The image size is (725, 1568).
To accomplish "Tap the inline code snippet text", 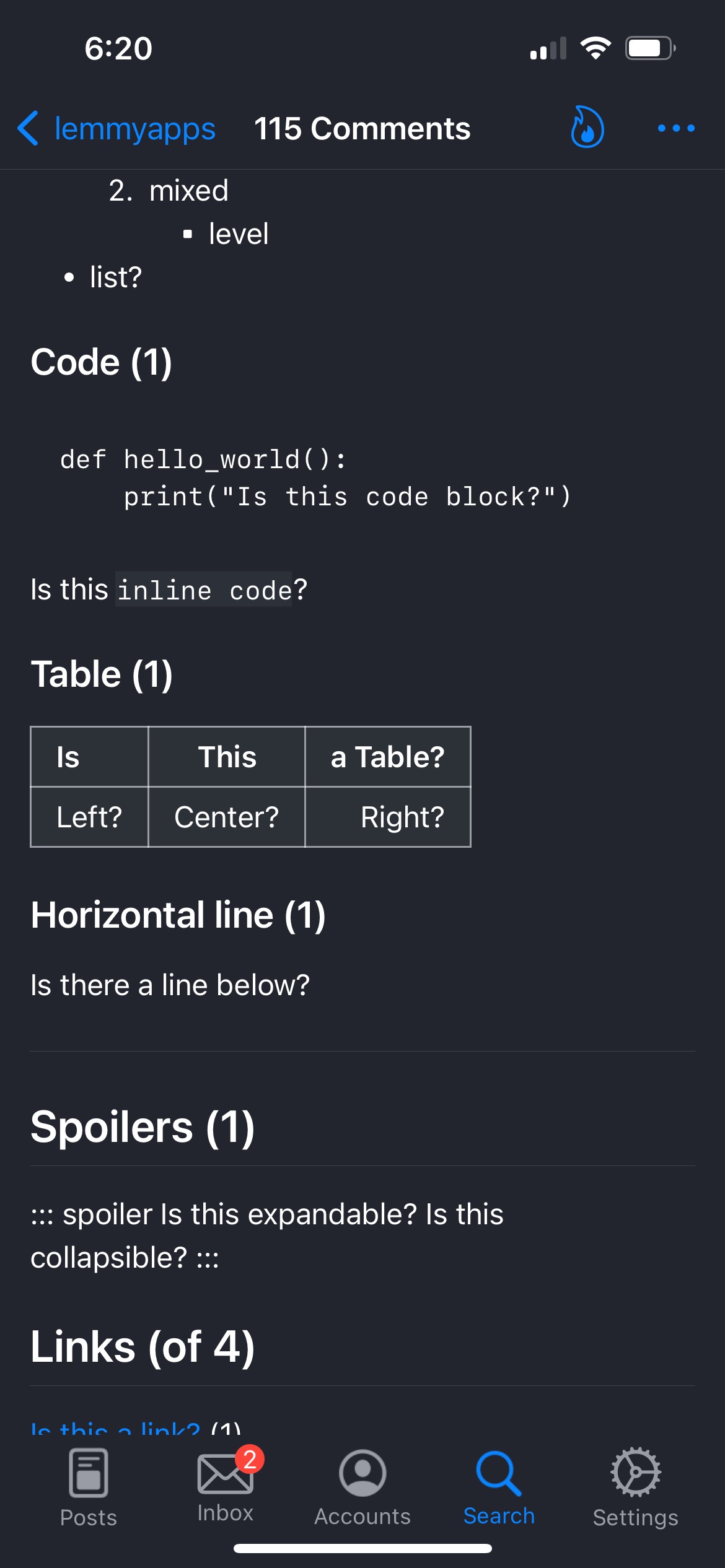I will [203, 589].
